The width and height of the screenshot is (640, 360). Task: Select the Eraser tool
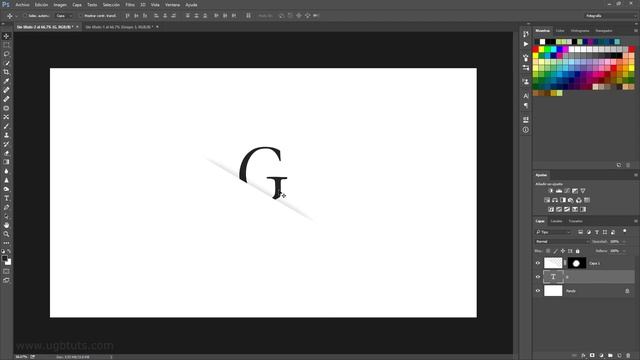(6, 153)
